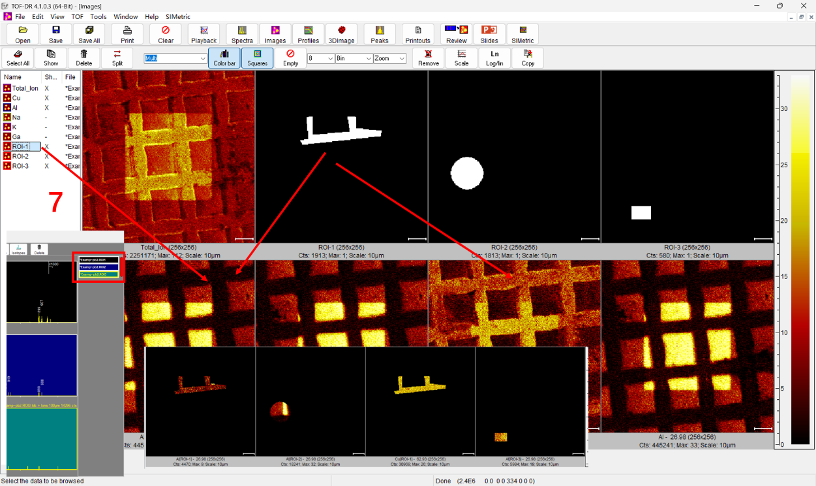Screen dimensions: 816x486
Task: Open the SIMetric menu
Action: pos(180,17)
